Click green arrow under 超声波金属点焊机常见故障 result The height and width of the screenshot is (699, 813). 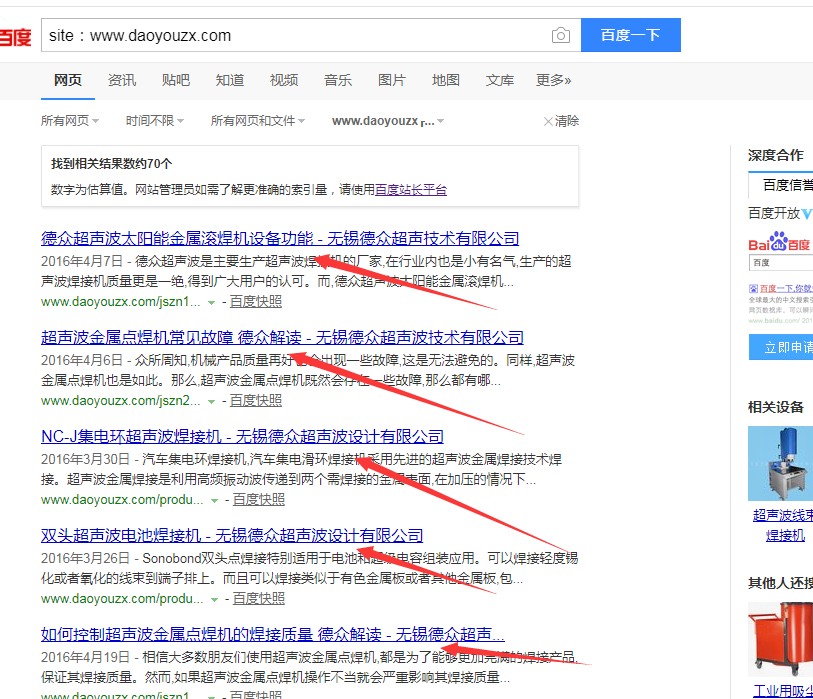tap(212, 400)
